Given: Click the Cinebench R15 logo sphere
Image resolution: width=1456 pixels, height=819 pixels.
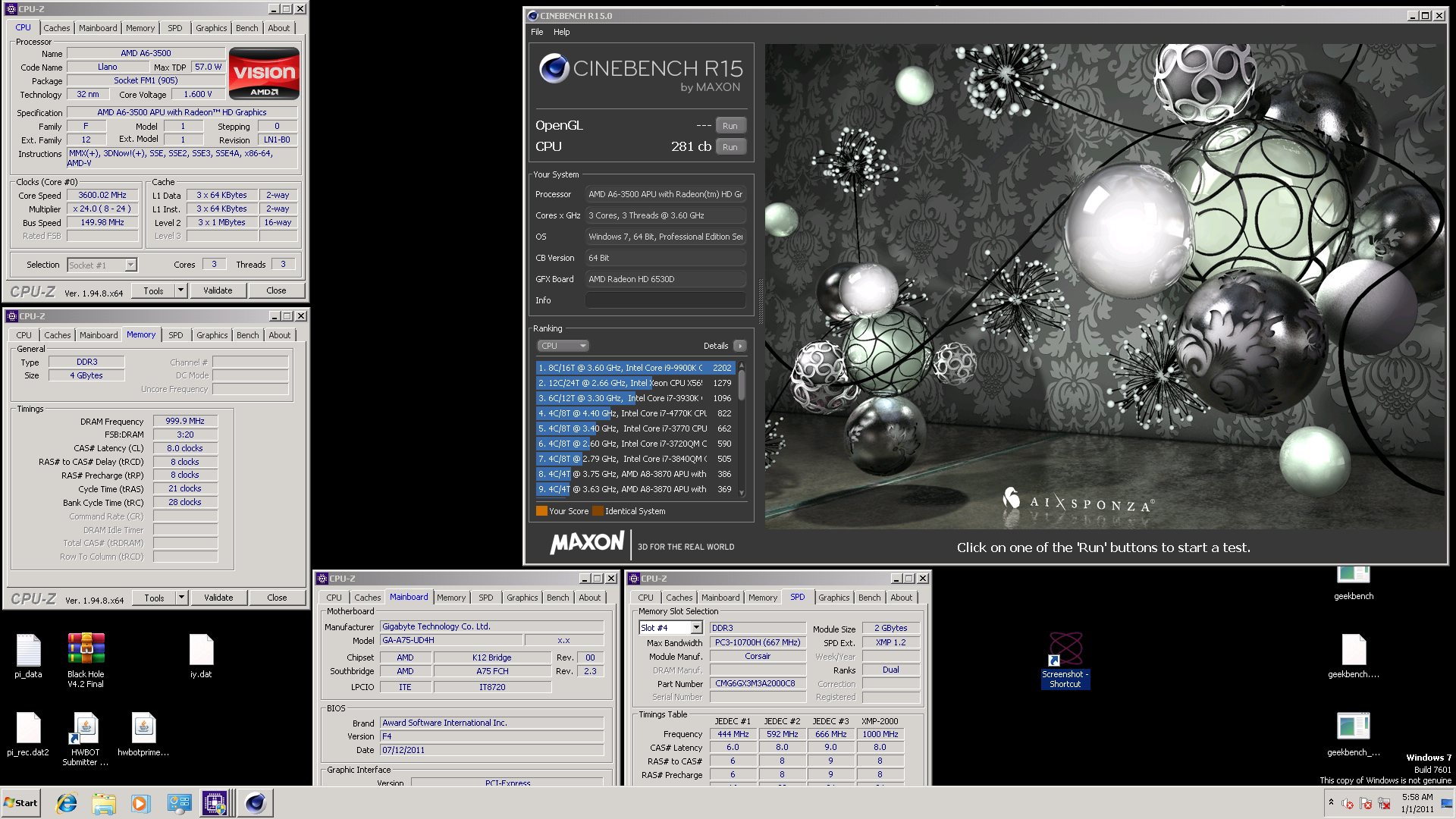Looking at the screenshot, I should tap(554, 69).
